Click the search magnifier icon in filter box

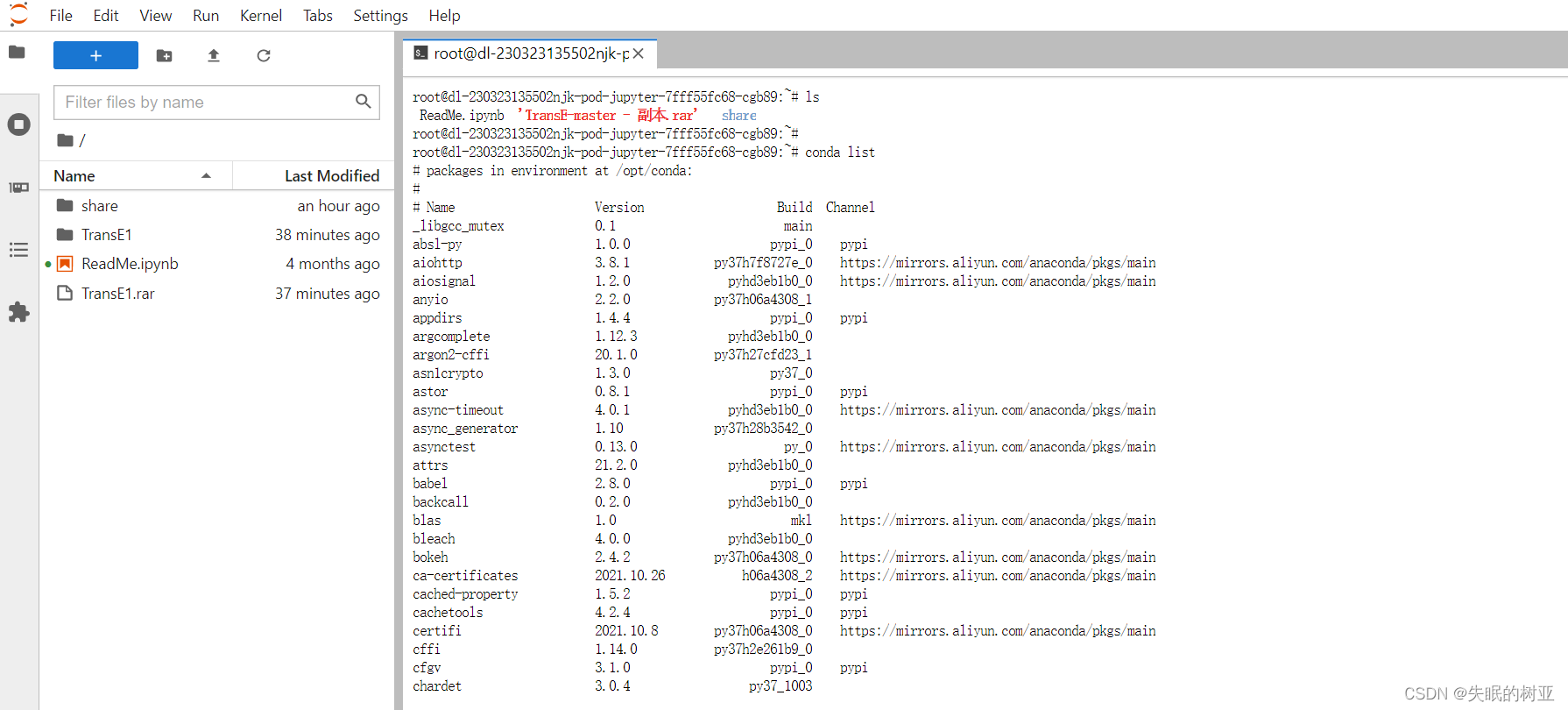point(363,102)
